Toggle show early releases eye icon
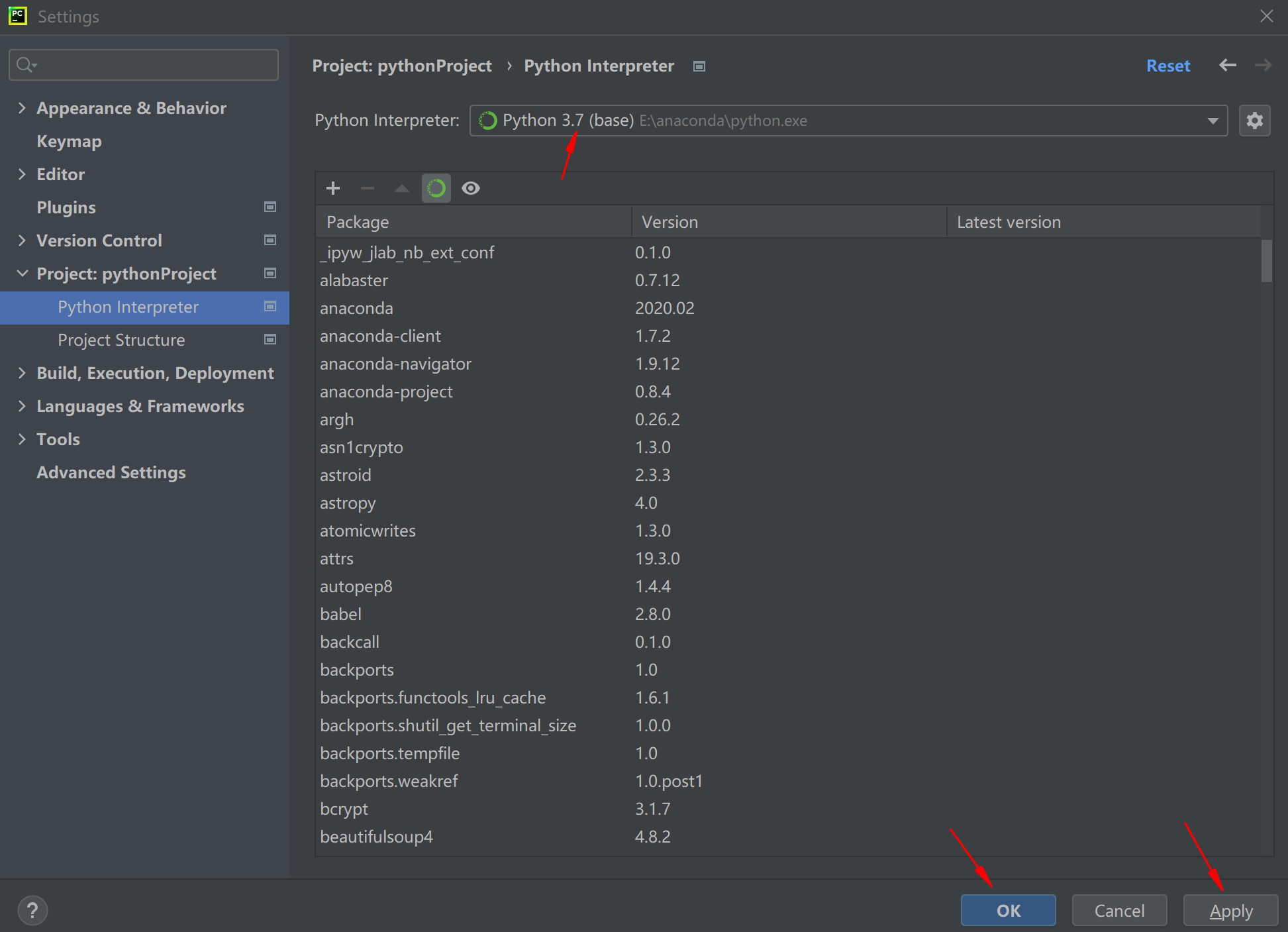This screenshot has height=932, width=1288. pos(471,189)
